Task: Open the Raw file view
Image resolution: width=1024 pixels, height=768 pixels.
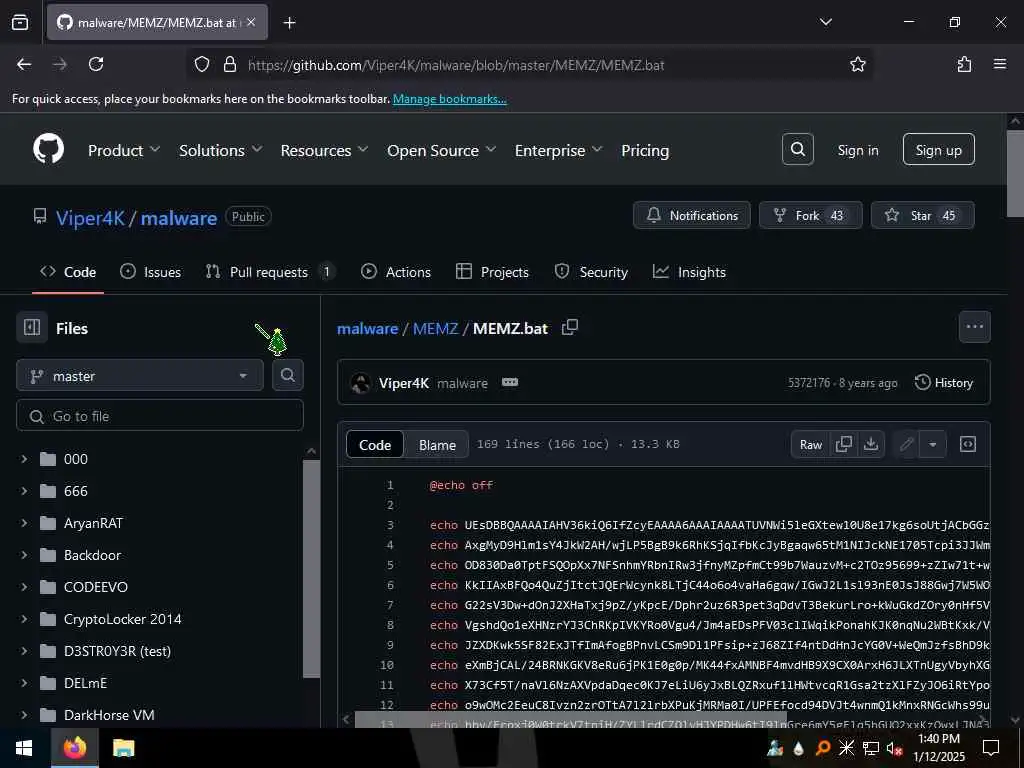Action: click(x=810, y=444)
